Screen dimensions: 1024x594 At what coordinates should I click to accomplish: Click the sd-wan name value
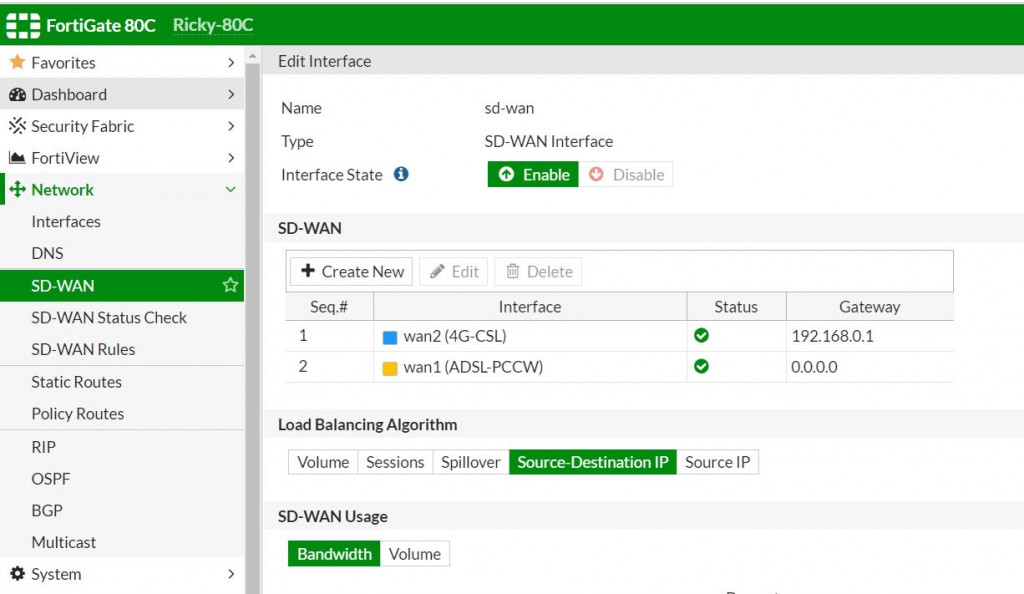tap(509, 108)
